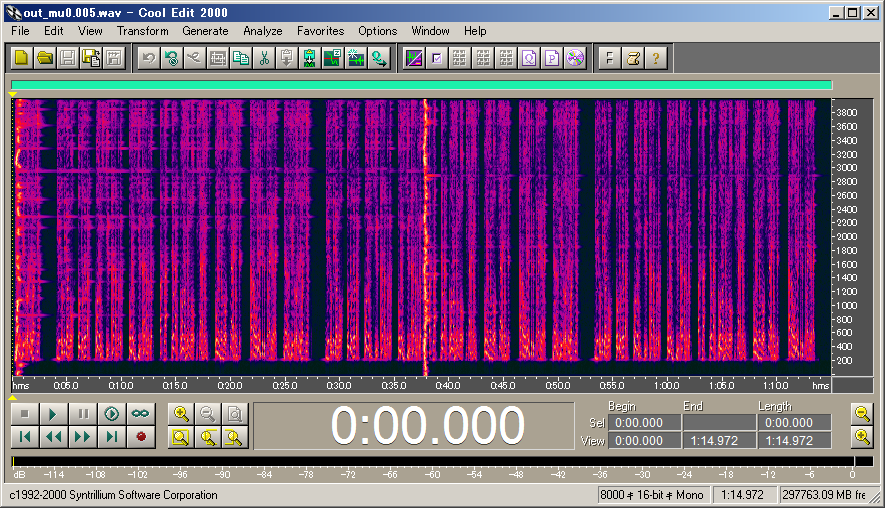
Task: Click the bright vertical spike near 0:38 in spectrogram
Action: coord(426,237)
